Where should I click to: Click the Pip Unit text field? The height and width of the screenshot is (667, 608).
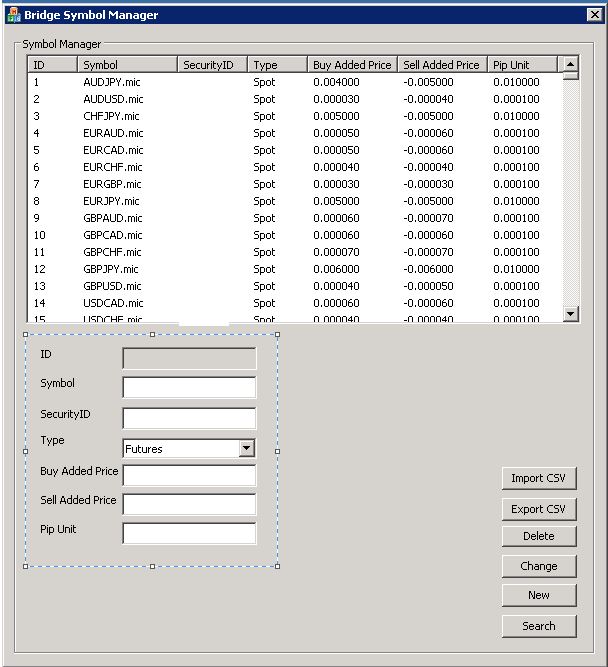pyautogui.click(x=189, y=533)
